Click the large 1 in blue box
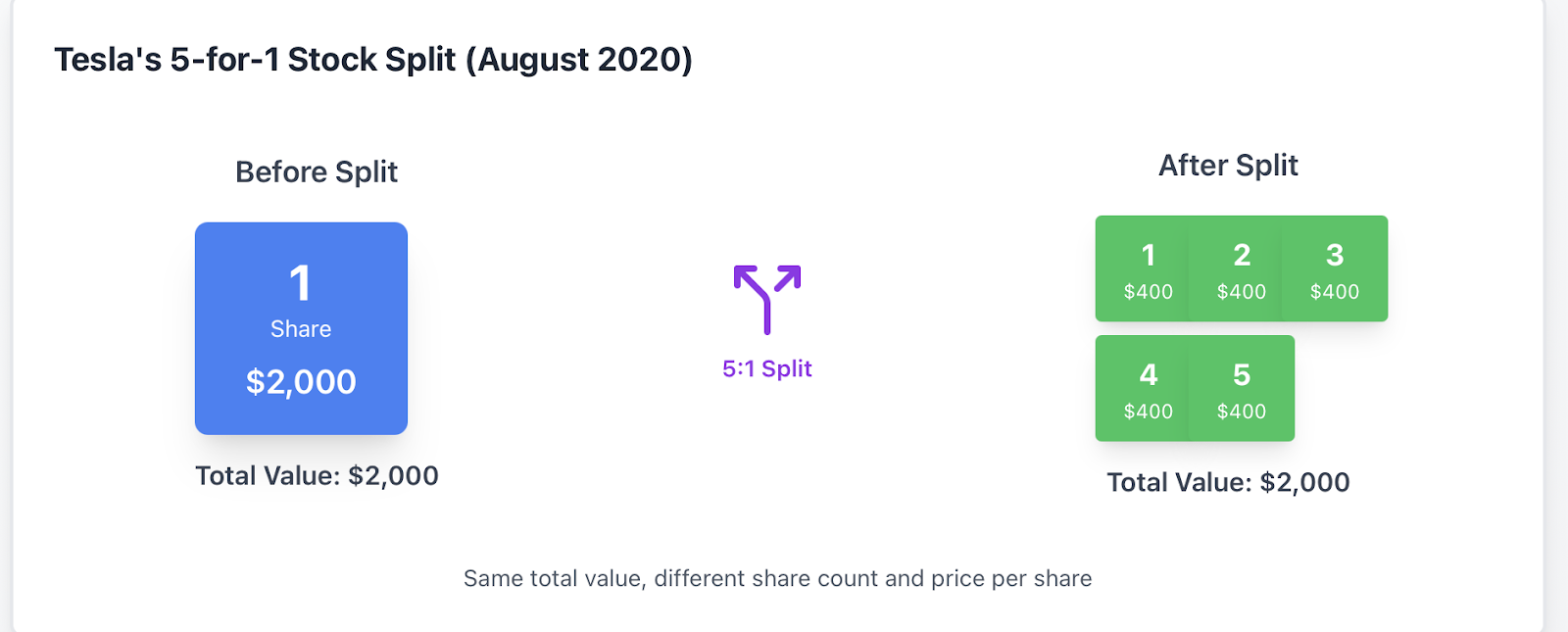This screenshot has height=632, width=1568. (x=300, y=284)
